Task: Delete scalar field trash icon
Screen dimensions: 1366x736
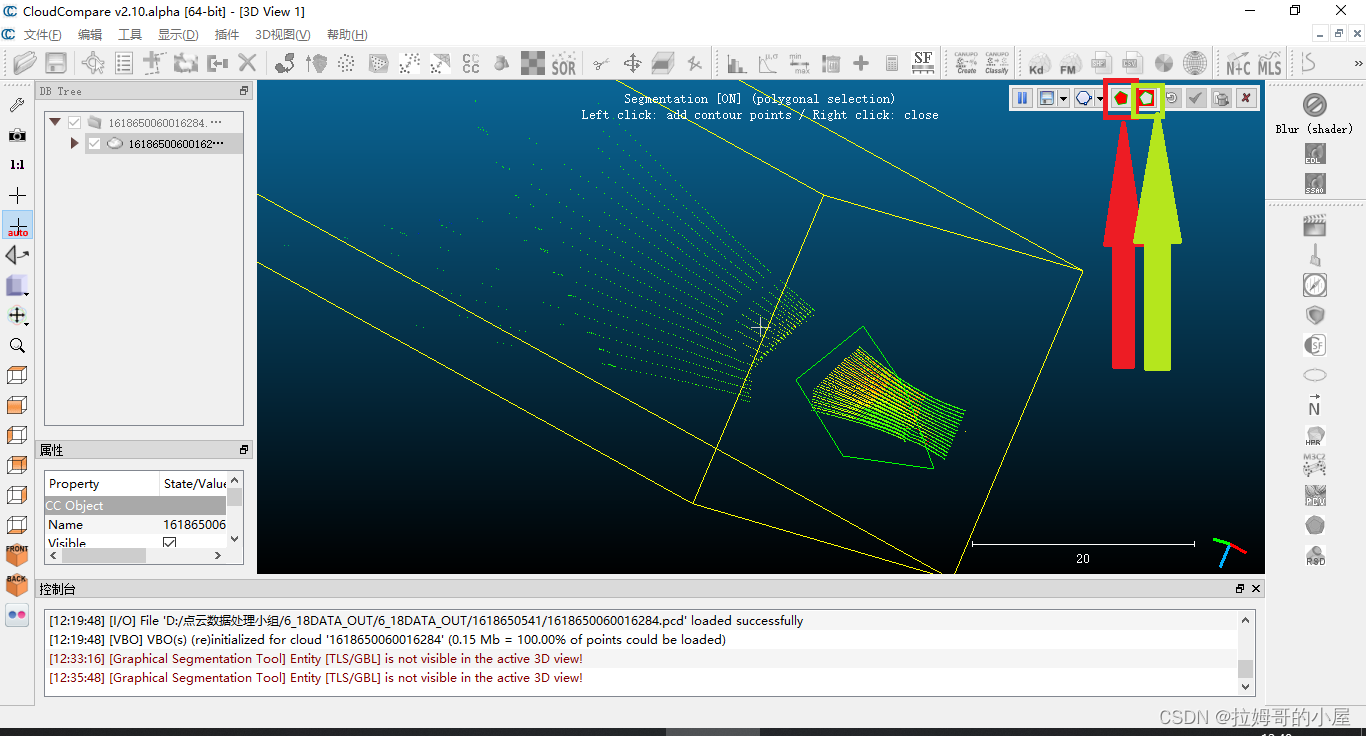Action: click(x=830, y=63)
